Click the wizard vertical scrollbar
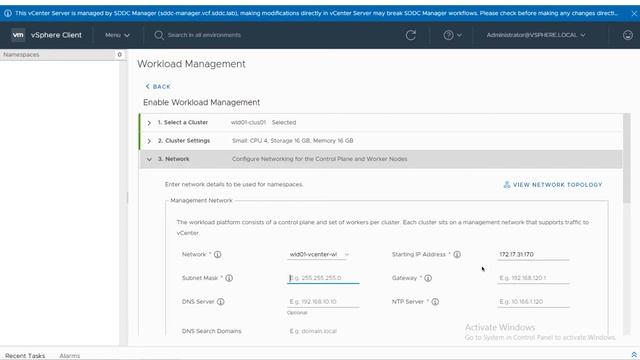The height and width of the screenshot is (360, 640). pyautogui.click(x=627, y=158)
